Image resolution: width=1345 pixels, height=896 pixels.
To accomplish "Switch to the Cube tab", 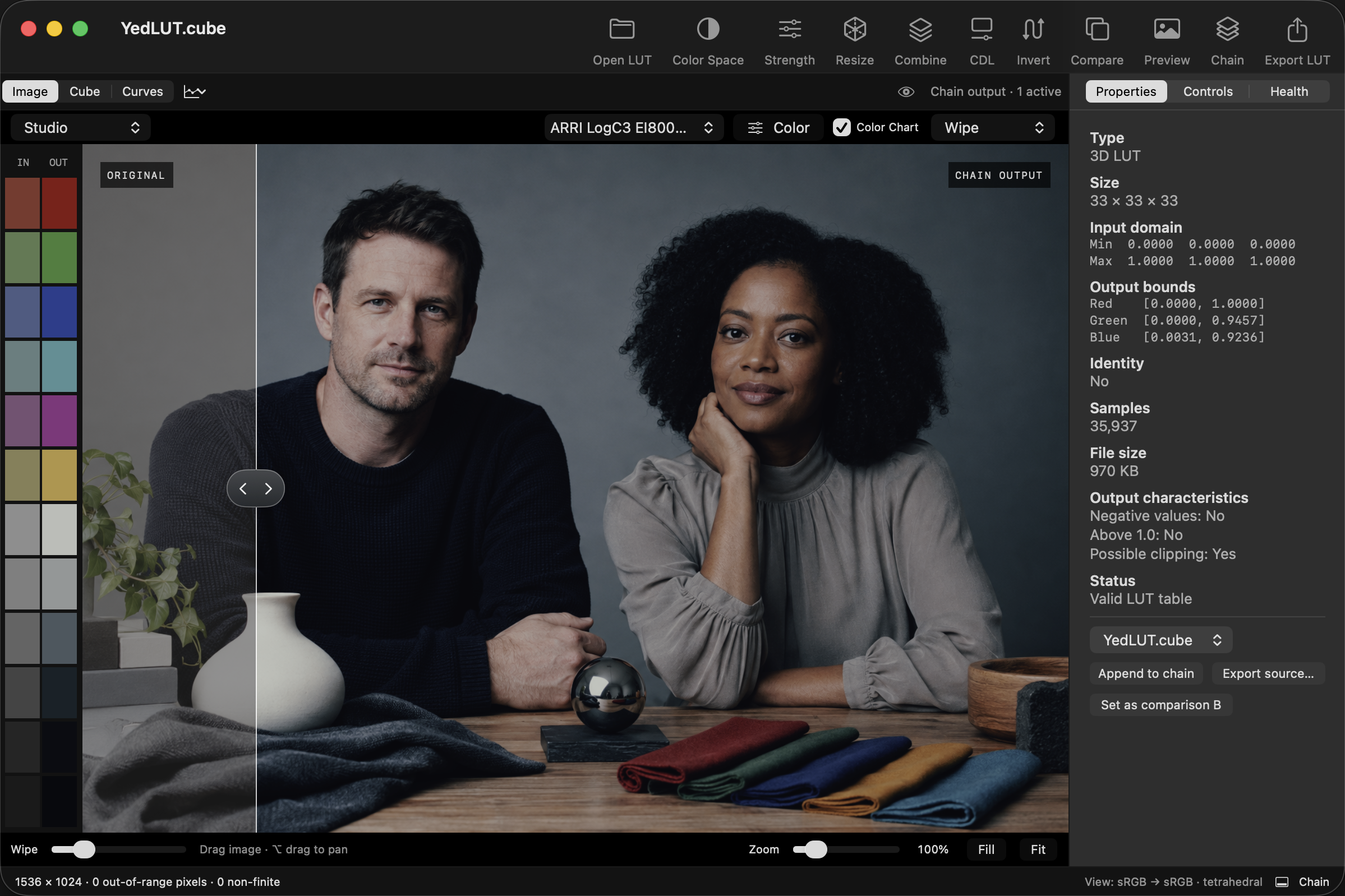I will [x=85, y=91].
